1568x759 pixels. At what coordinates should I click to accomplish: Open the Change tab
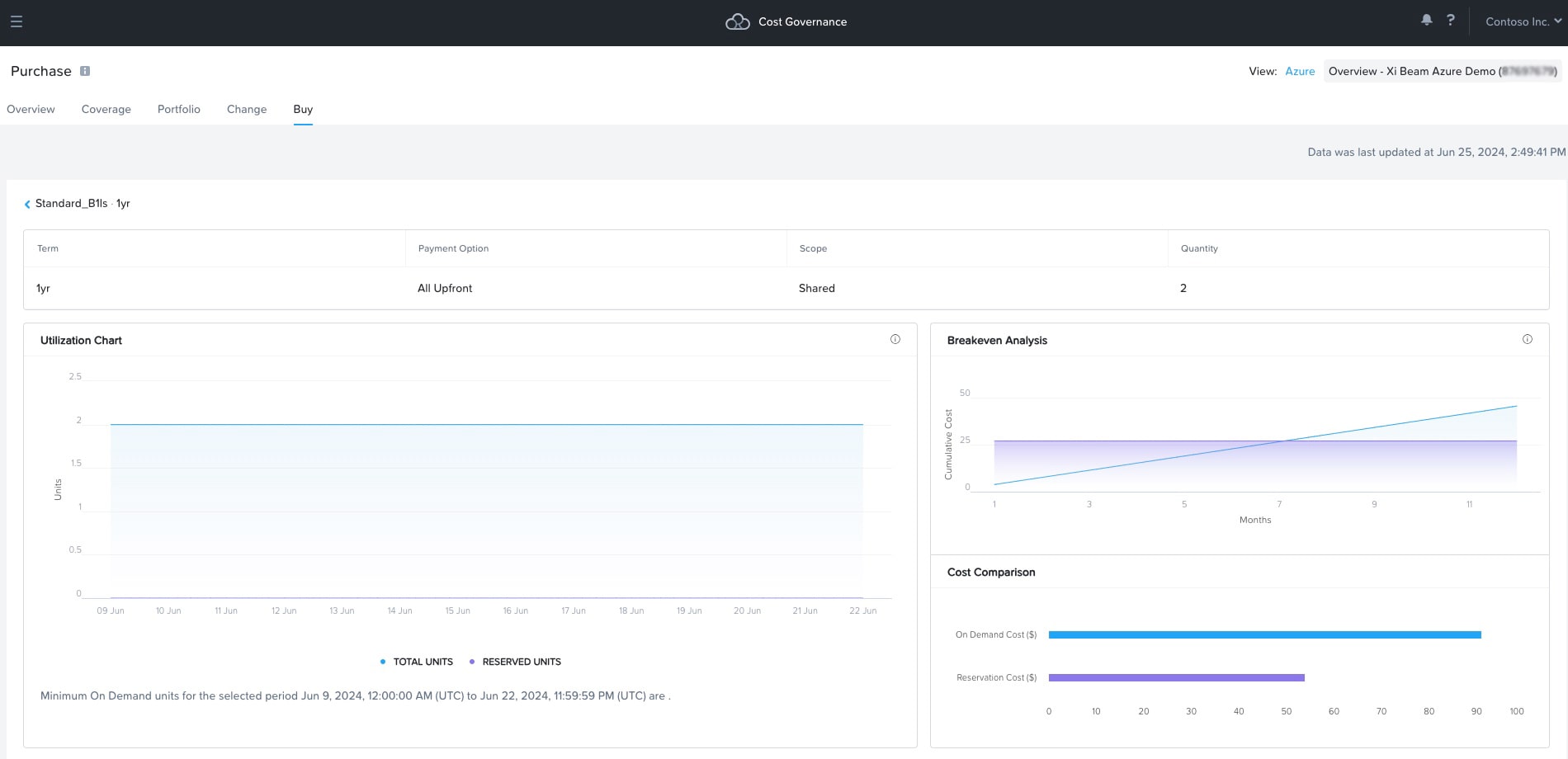[247, 109]
